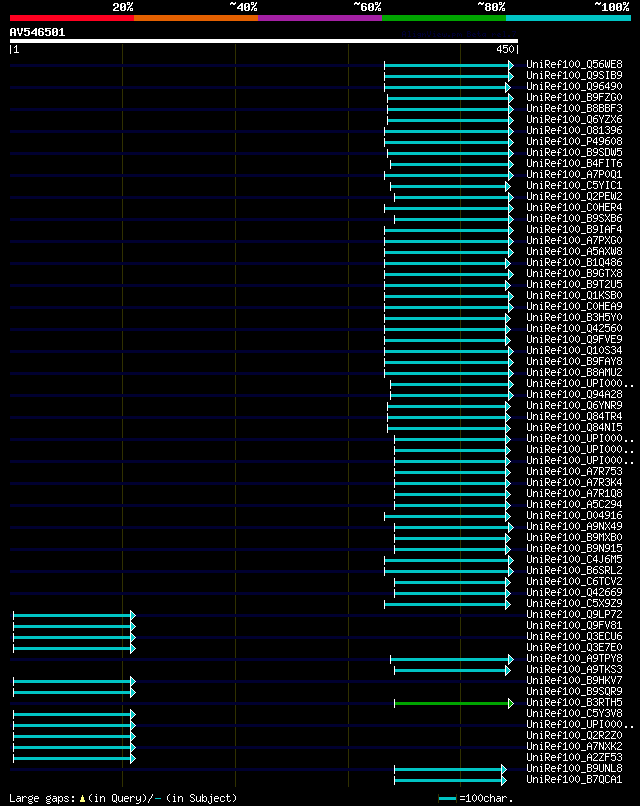Select the UniRef100_Q96490 label

(x=574, y=86)
